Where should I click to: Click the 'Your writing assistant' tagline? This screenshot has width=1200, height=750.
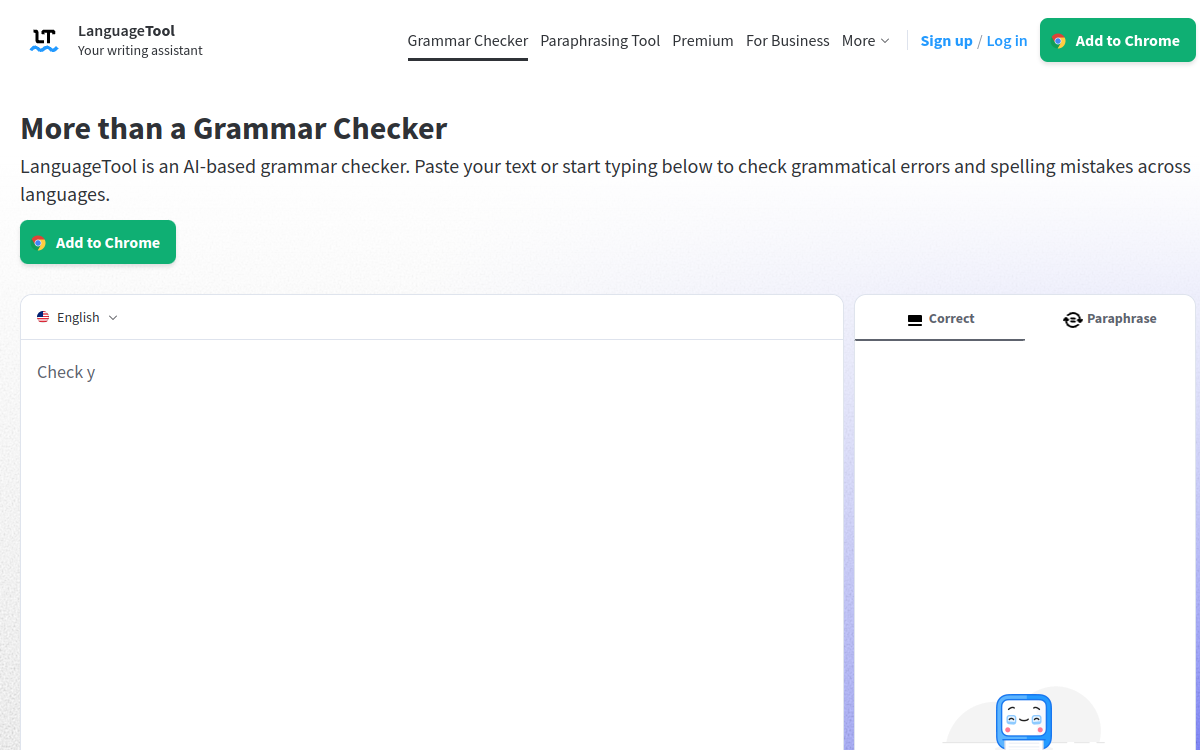[140, 51]
